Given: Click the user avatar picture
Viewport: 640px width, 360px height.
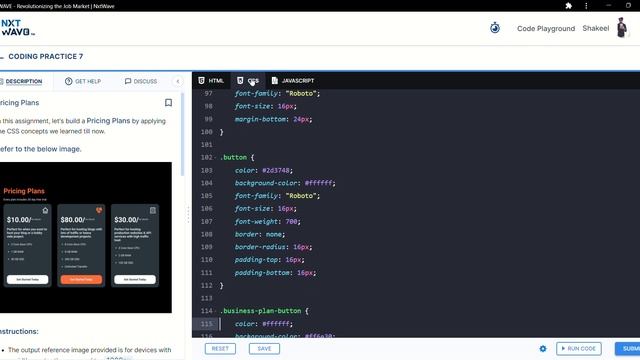Looking at the screenshot, I should pos(622,28).
